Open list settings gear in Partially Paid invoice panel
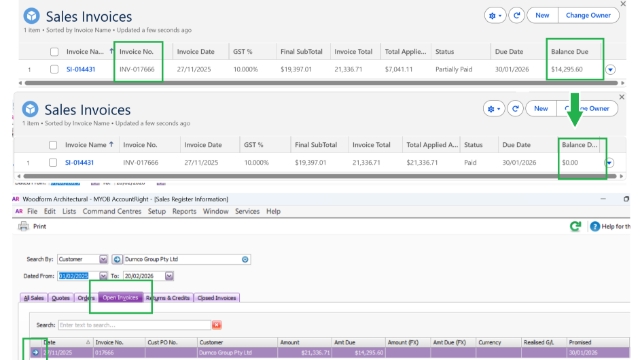 pyautogui.click(x=495, y=16)
